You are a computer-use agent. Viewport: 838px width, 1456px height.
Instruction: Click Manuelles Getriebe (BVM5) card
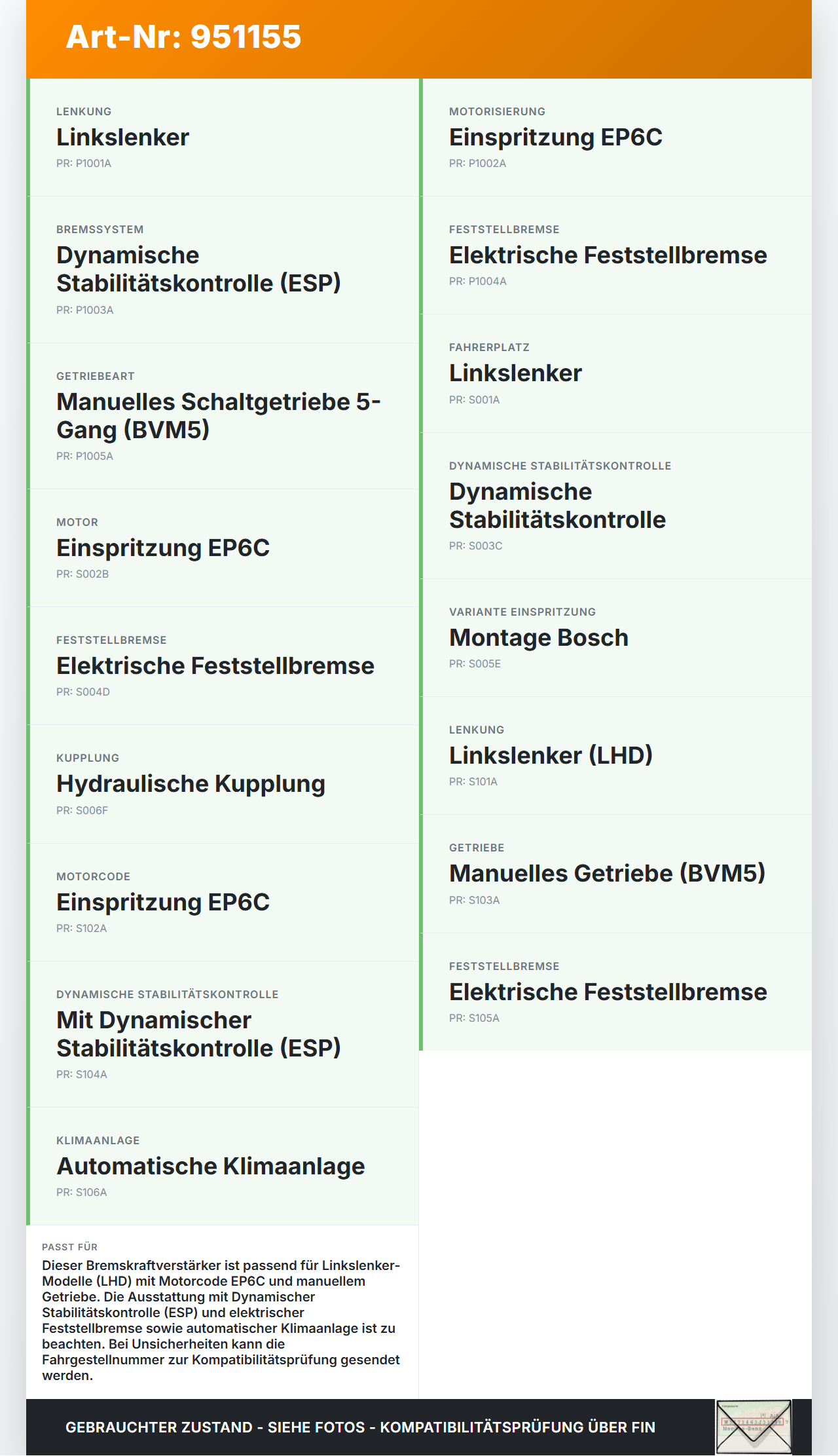[x=615, y=874]
